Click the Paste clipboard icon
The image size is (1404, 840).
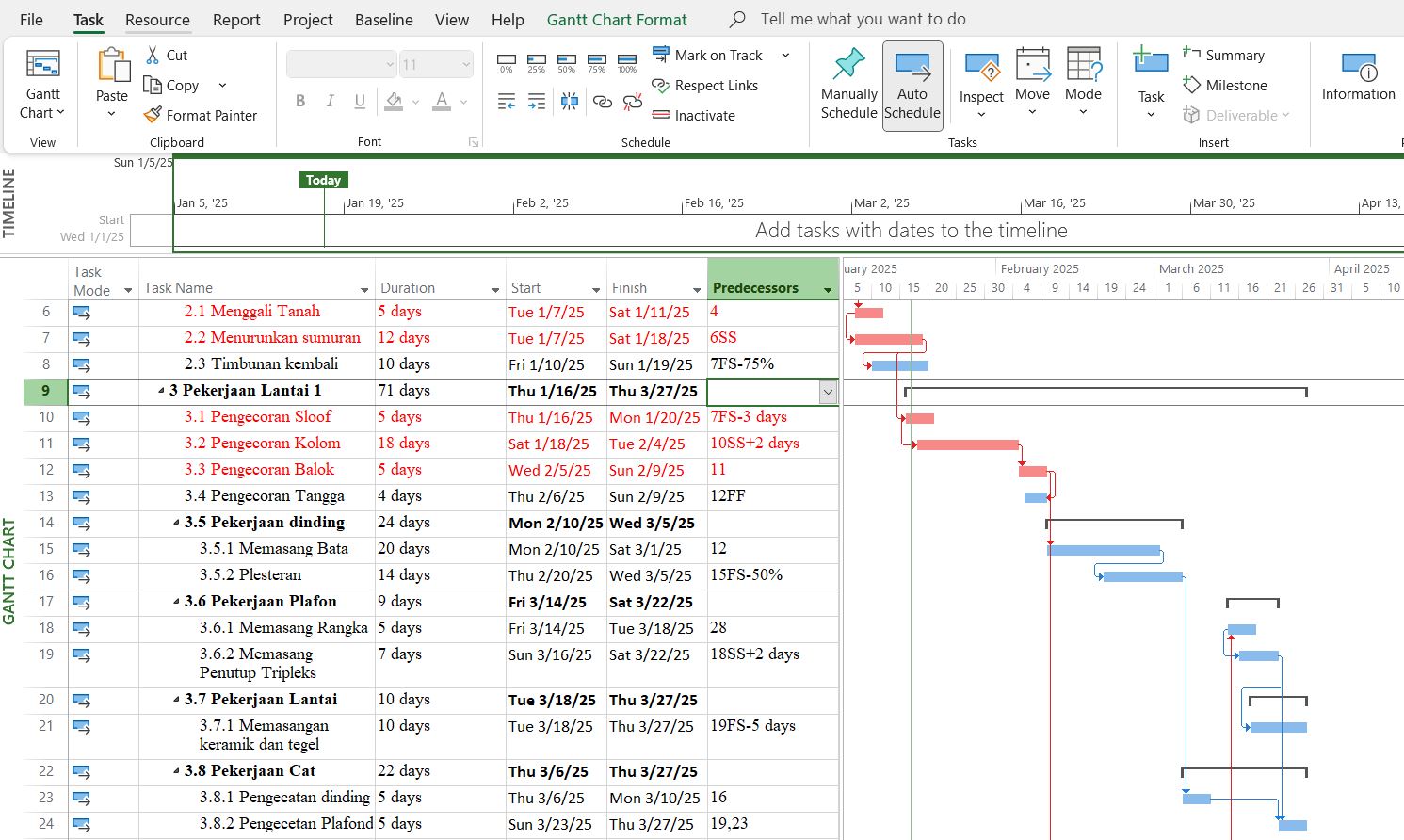click(112, 66)
